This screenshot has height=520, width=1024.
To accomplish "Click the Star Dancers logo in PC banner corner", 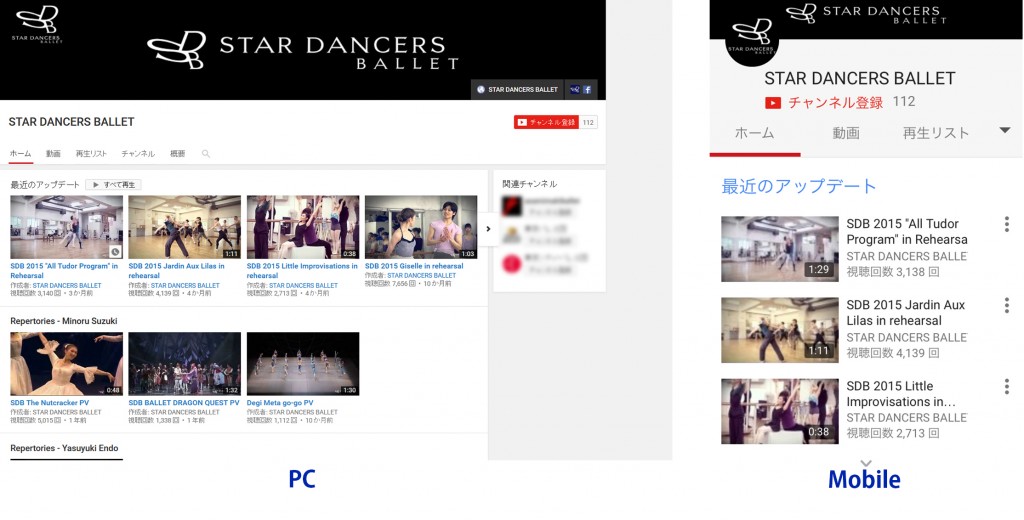I will click(x=36, y=22).
